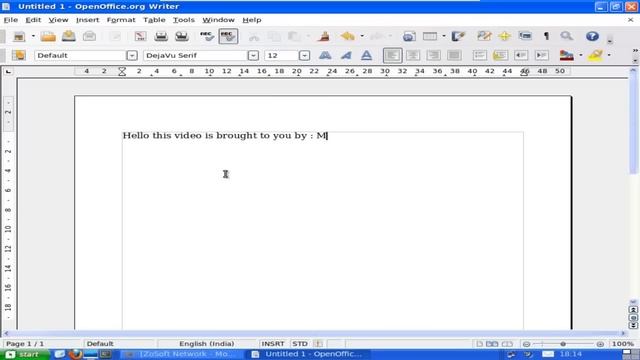
Task: Toggle Bold formatting
Action: 325,56
